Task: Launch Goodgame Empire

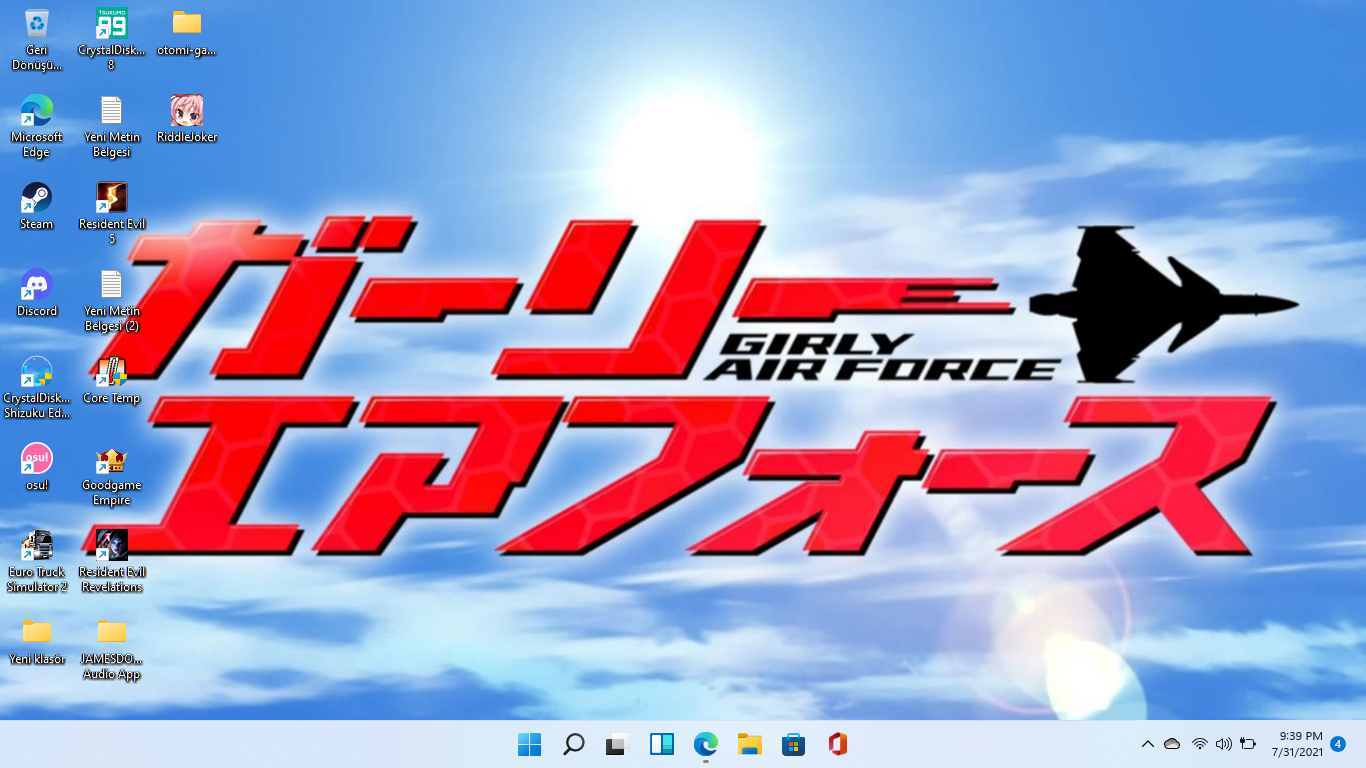Action: [x=110, y=459]
